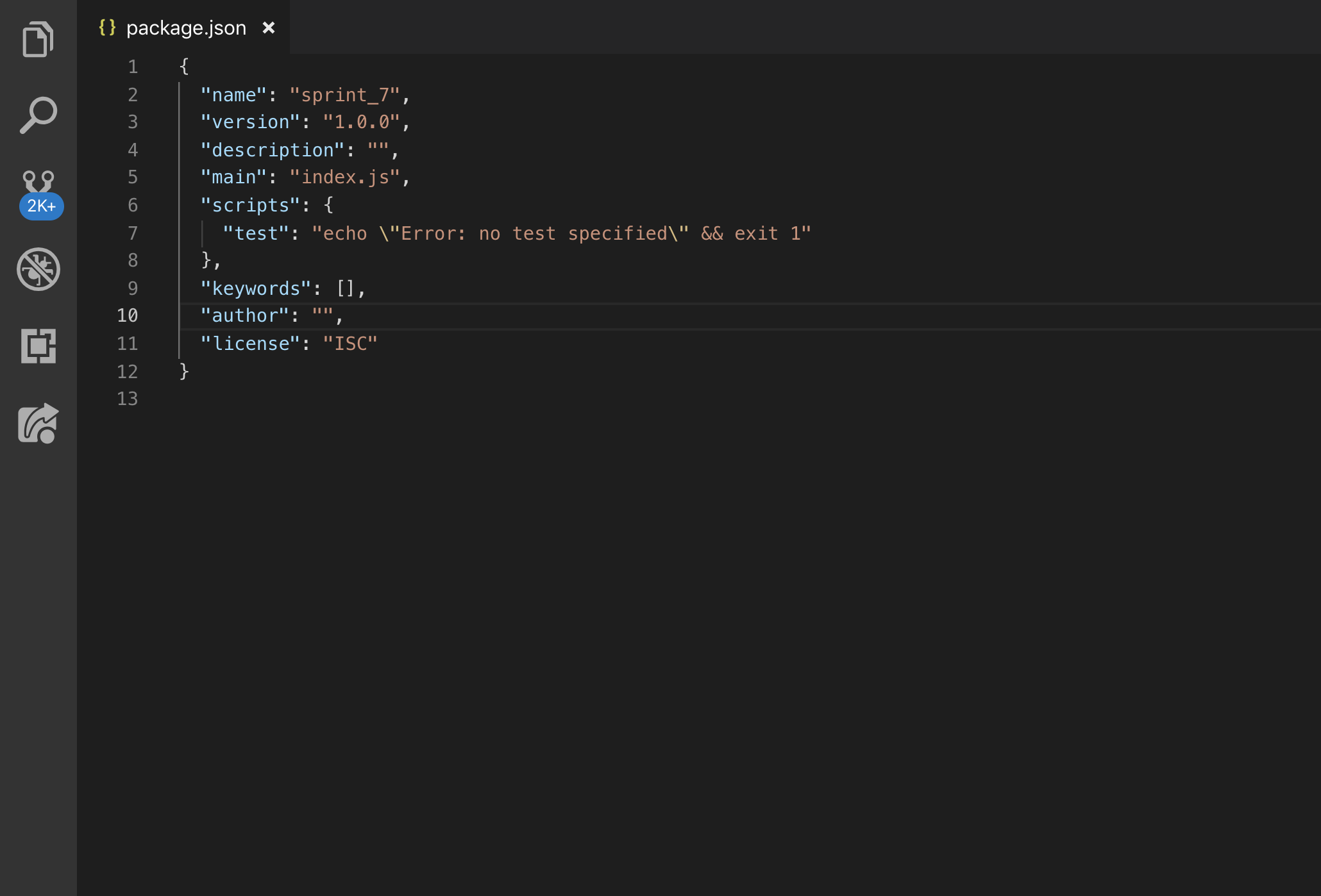Click the 2K+ changes badge
Screen dimensions: 1321x896
pyautogui.click(x=41, y=206)
